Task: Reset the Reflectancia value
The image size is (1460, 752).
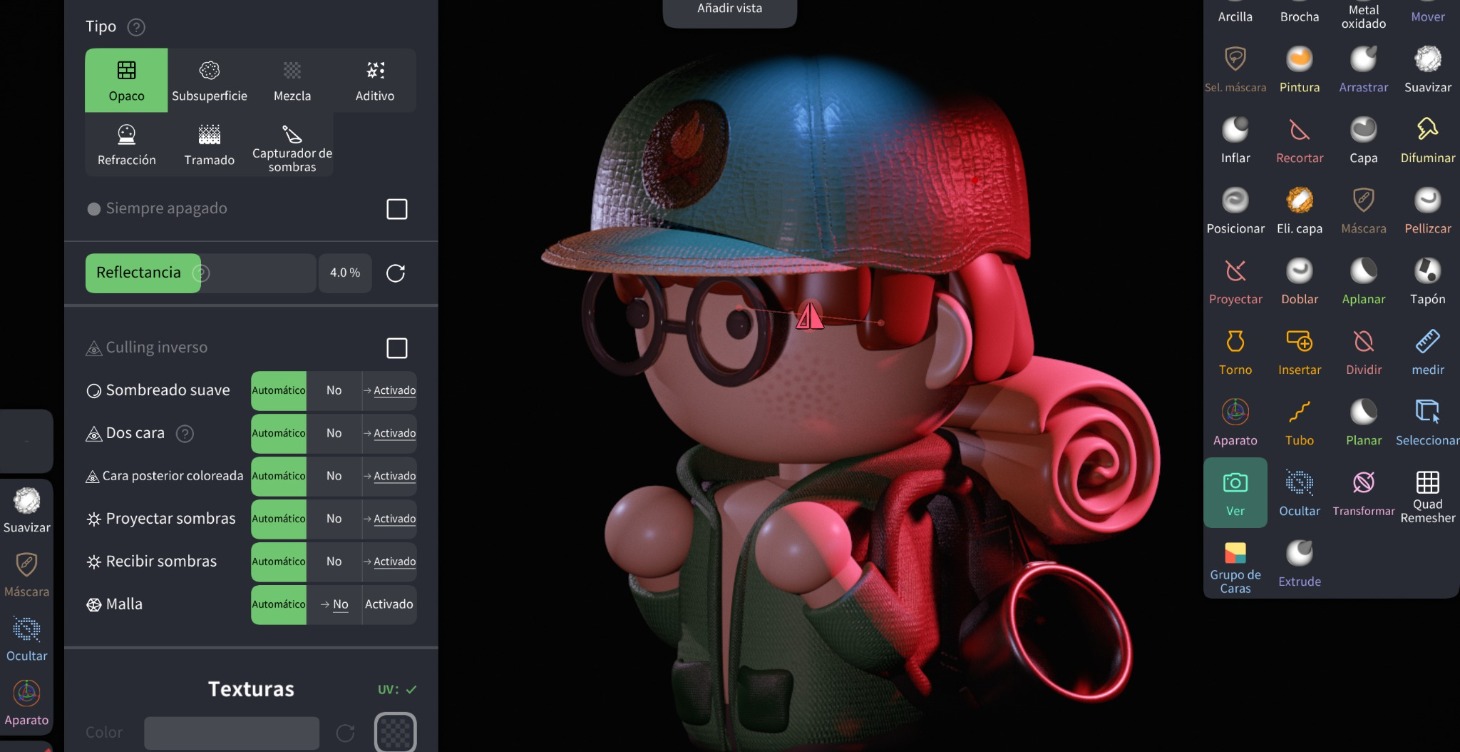Action: coord(396,273)
